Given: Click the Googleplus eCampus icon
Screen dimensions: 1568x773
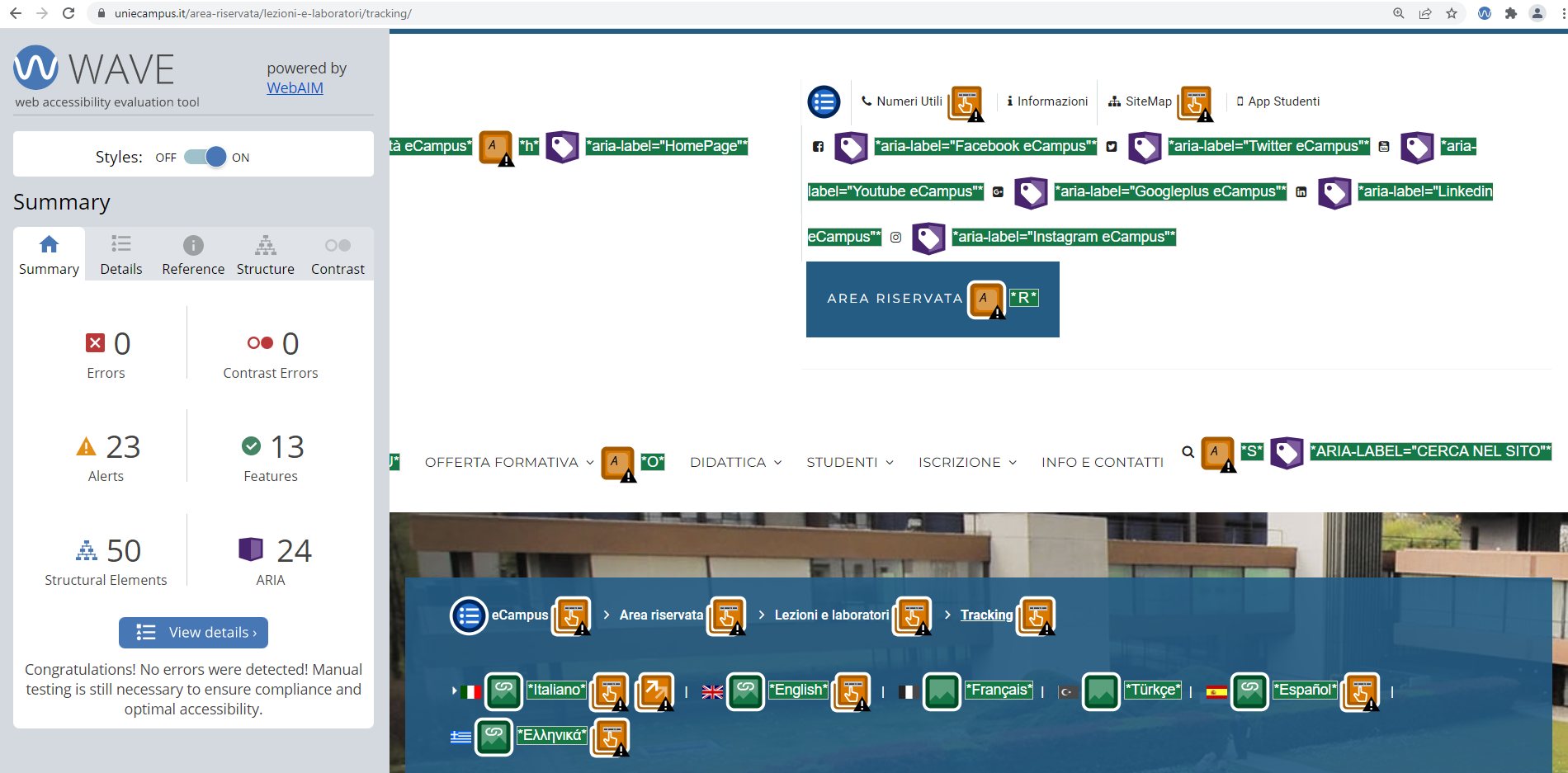Looking at the screenshot, I should pyautogui.click(x=998, y=191).
